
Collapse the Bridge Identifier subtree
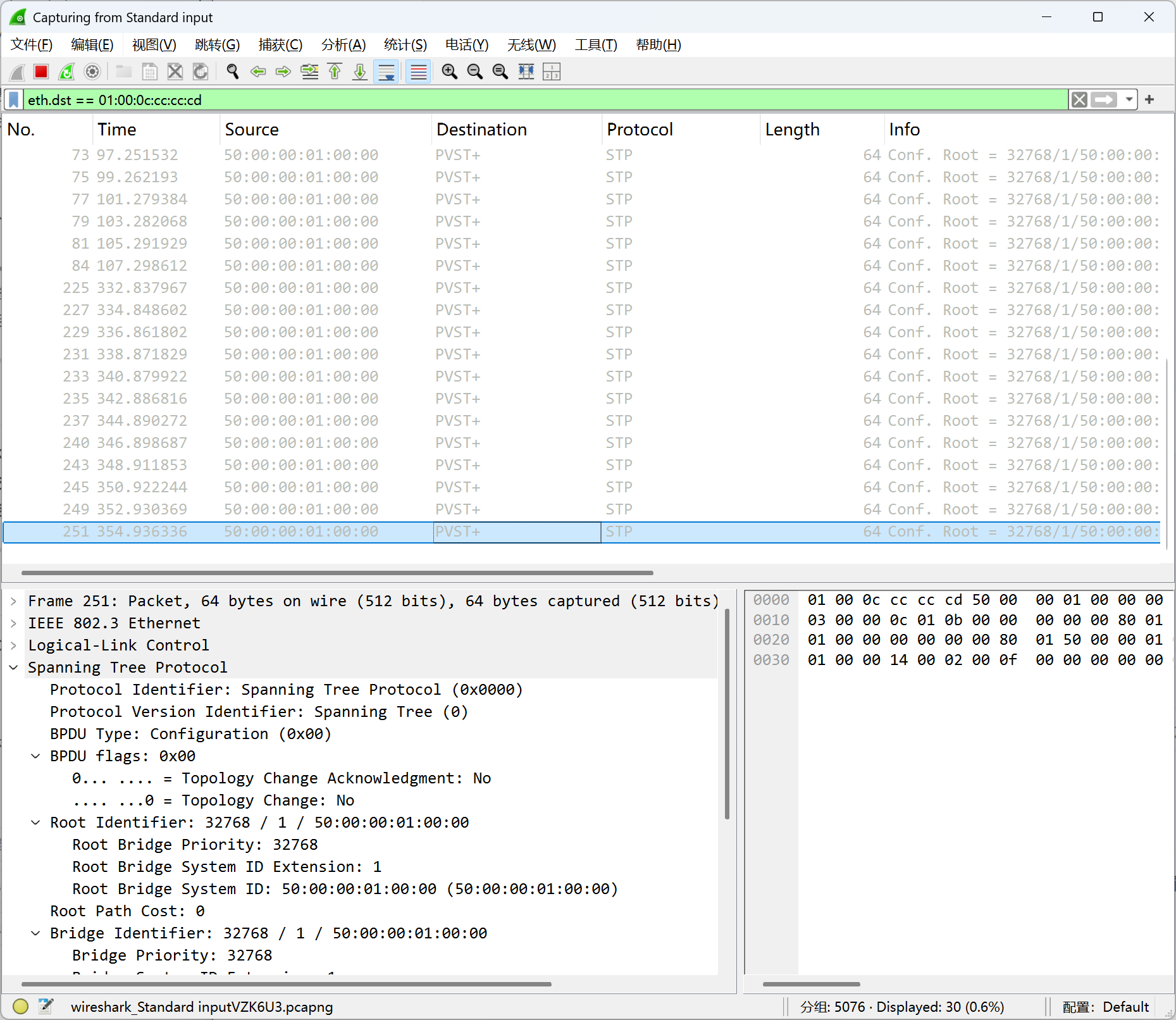(35, 933)
